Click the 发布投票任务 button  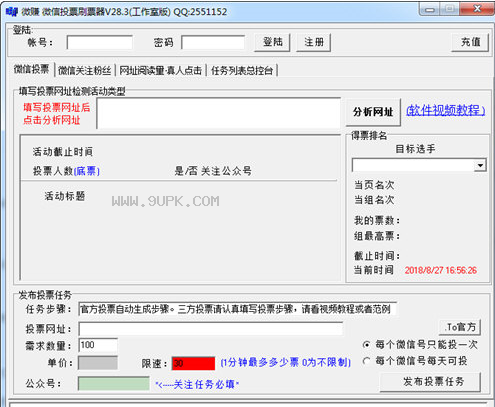430,382
